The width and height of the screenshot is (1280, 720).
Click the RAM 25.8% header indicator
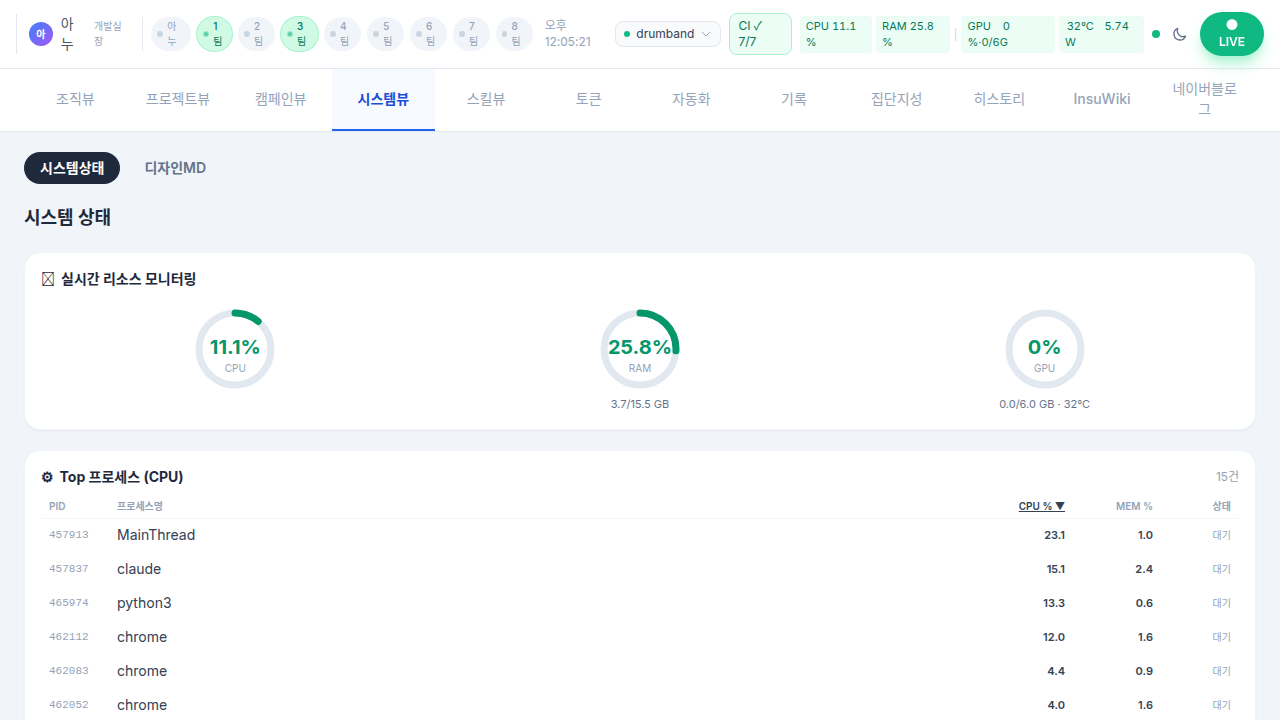pyautogui.click(x=911, y=34)
